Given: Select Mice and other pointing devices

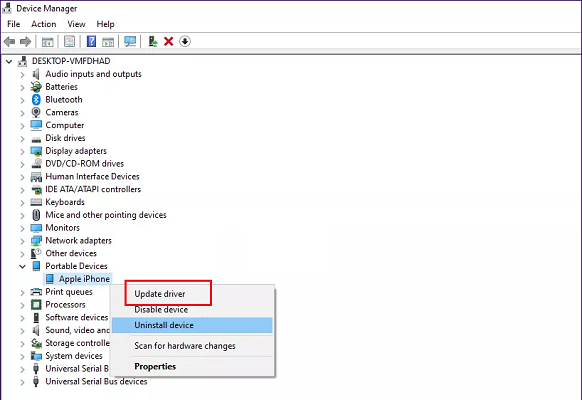Looking at the screenshot, I should click(106, 215).
